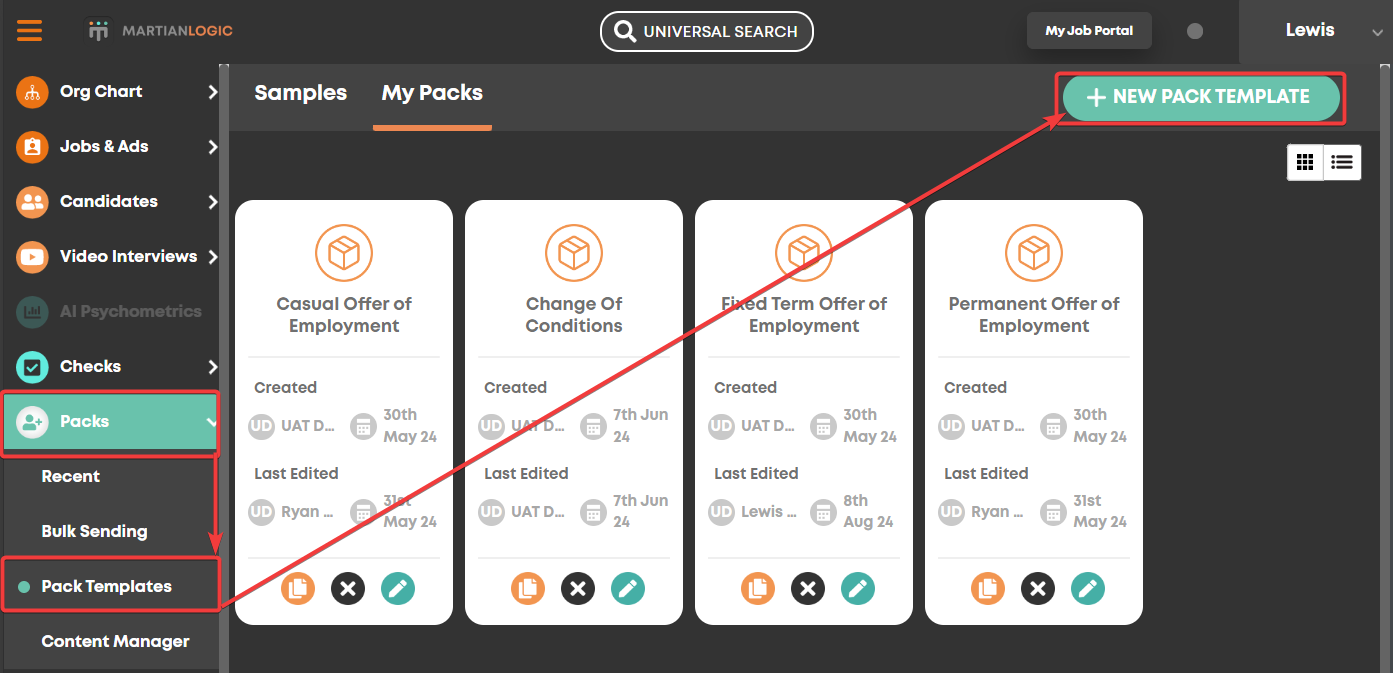Viewport: 1393px width, 673px height.
Task: Click the Org Chart sidebar icon
Action: 32,92
